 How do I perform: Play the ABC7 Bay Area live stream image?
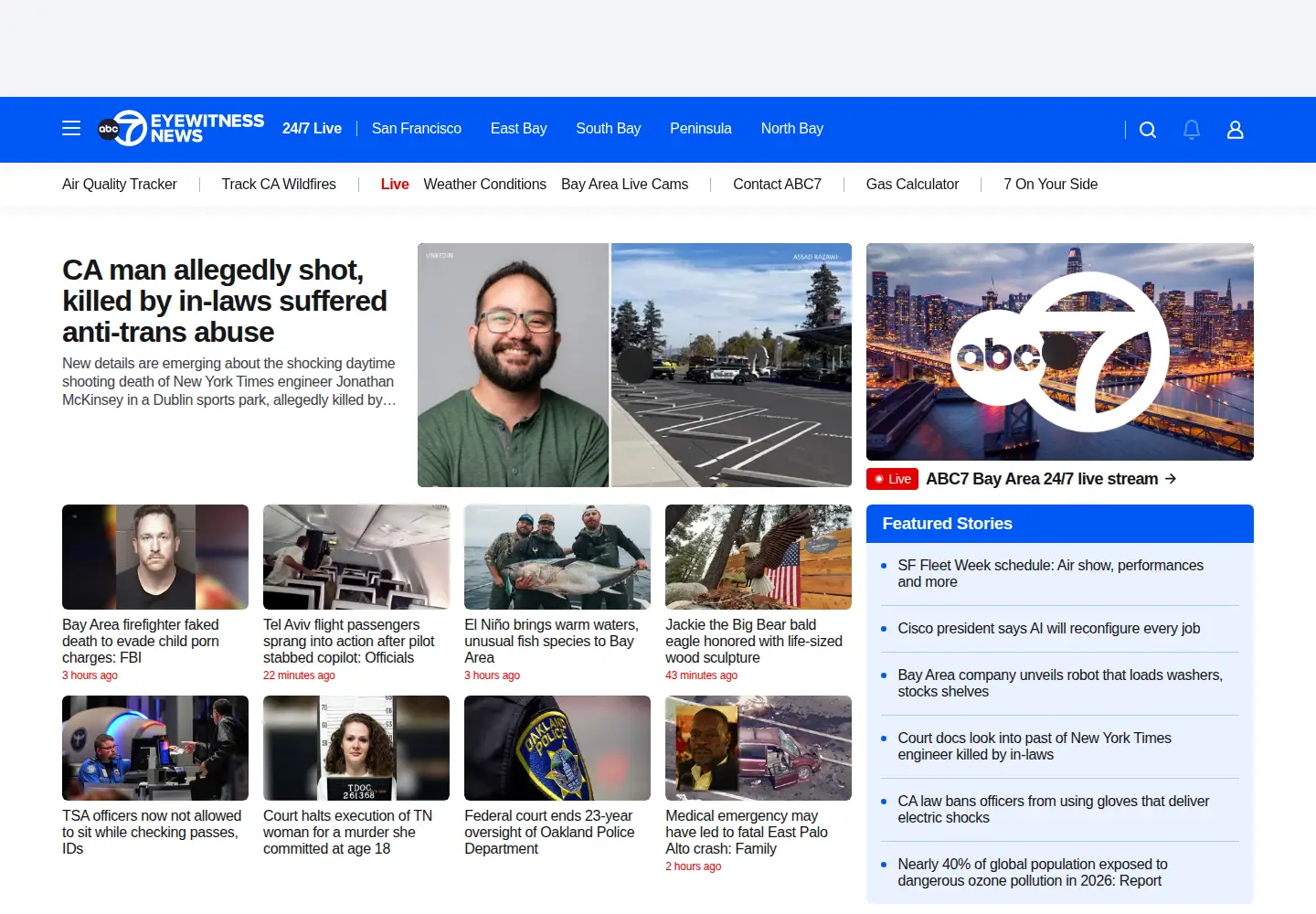pos(1060,352)
